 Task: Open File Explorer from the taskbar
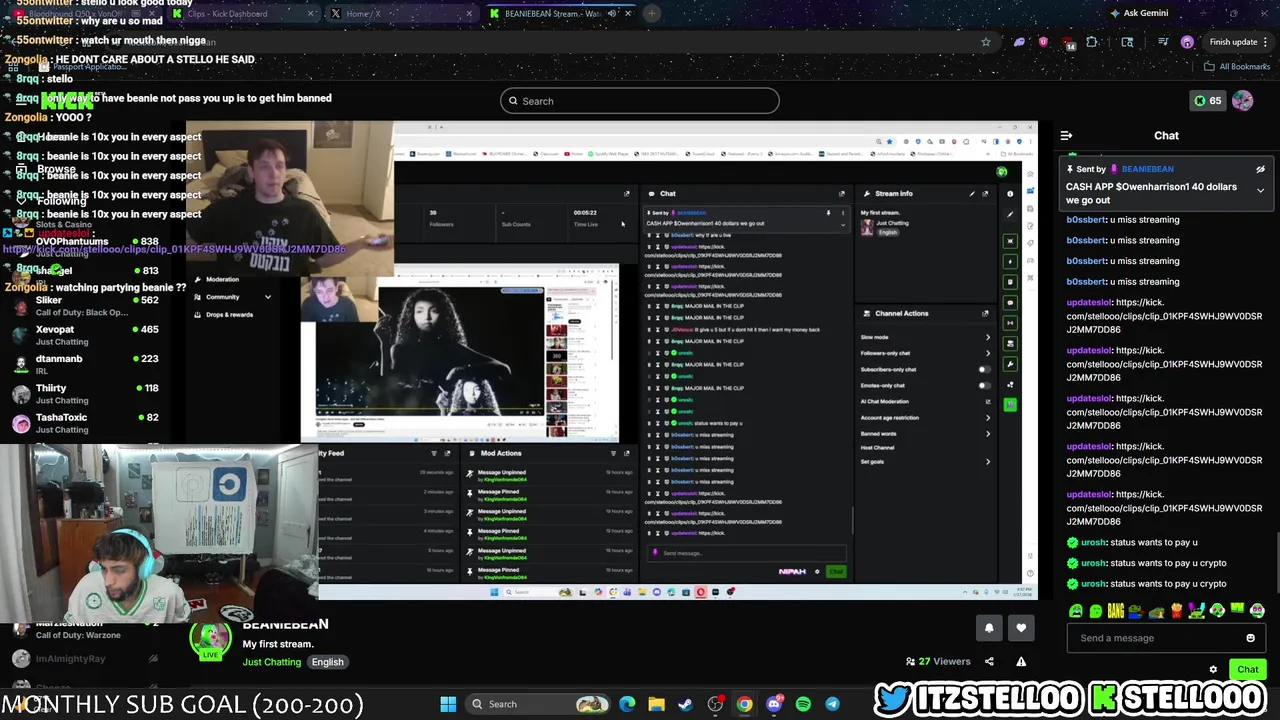656,704
